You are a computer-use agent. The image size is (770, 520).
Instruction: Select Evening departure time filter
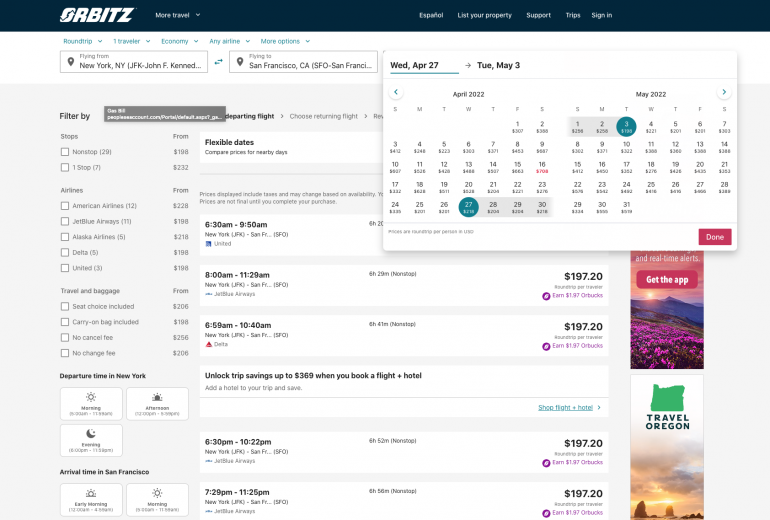pos(91,440)
